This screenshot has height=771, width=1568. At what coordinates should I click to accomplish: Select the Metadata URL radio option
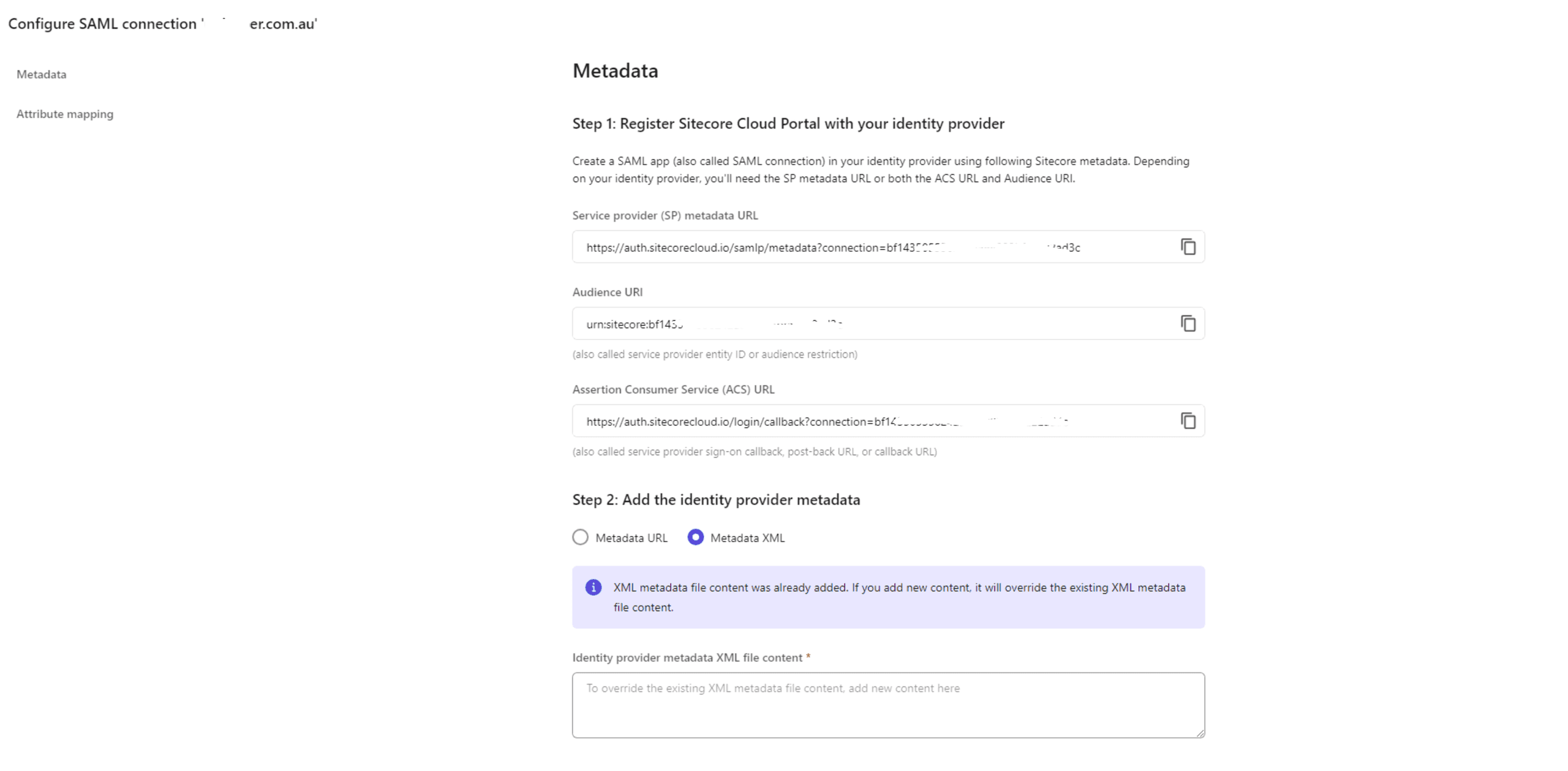click(580, 537)
